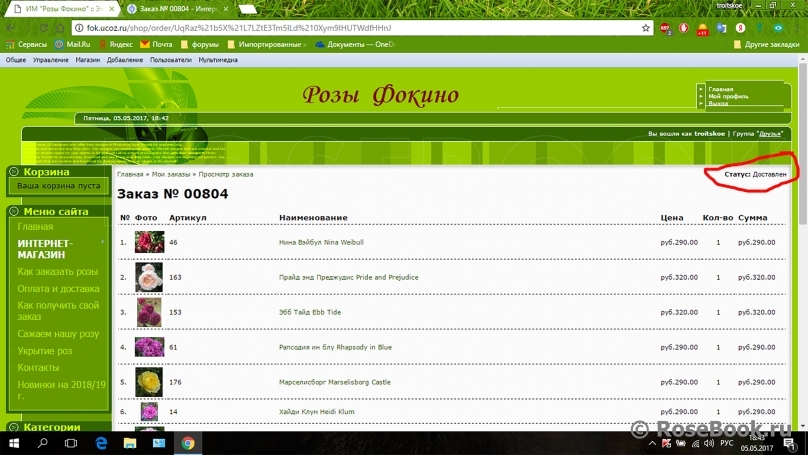Click the Нина Вайбул rose thumbnail
The width and height of the screenshot is (808, 455).
point(149,242)
